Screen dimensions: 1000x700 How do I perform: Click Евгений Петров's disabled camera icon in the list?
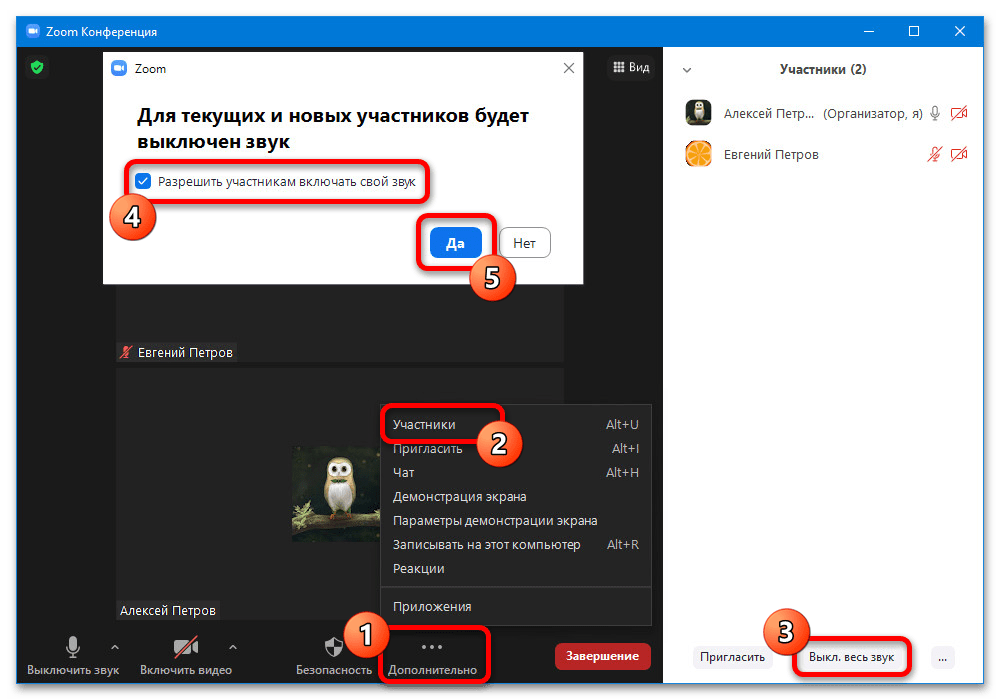tap(959, 154)
